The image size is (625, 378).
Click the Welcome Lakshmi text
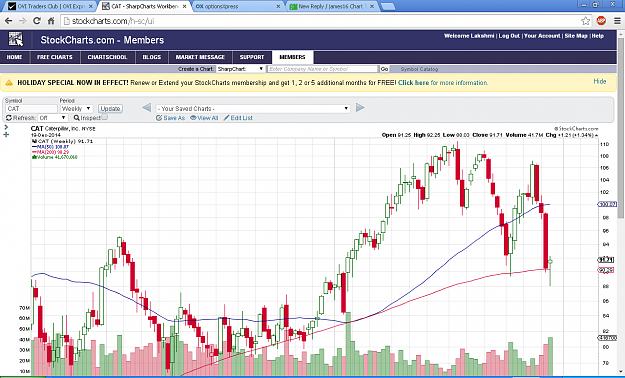click(469, 36)
